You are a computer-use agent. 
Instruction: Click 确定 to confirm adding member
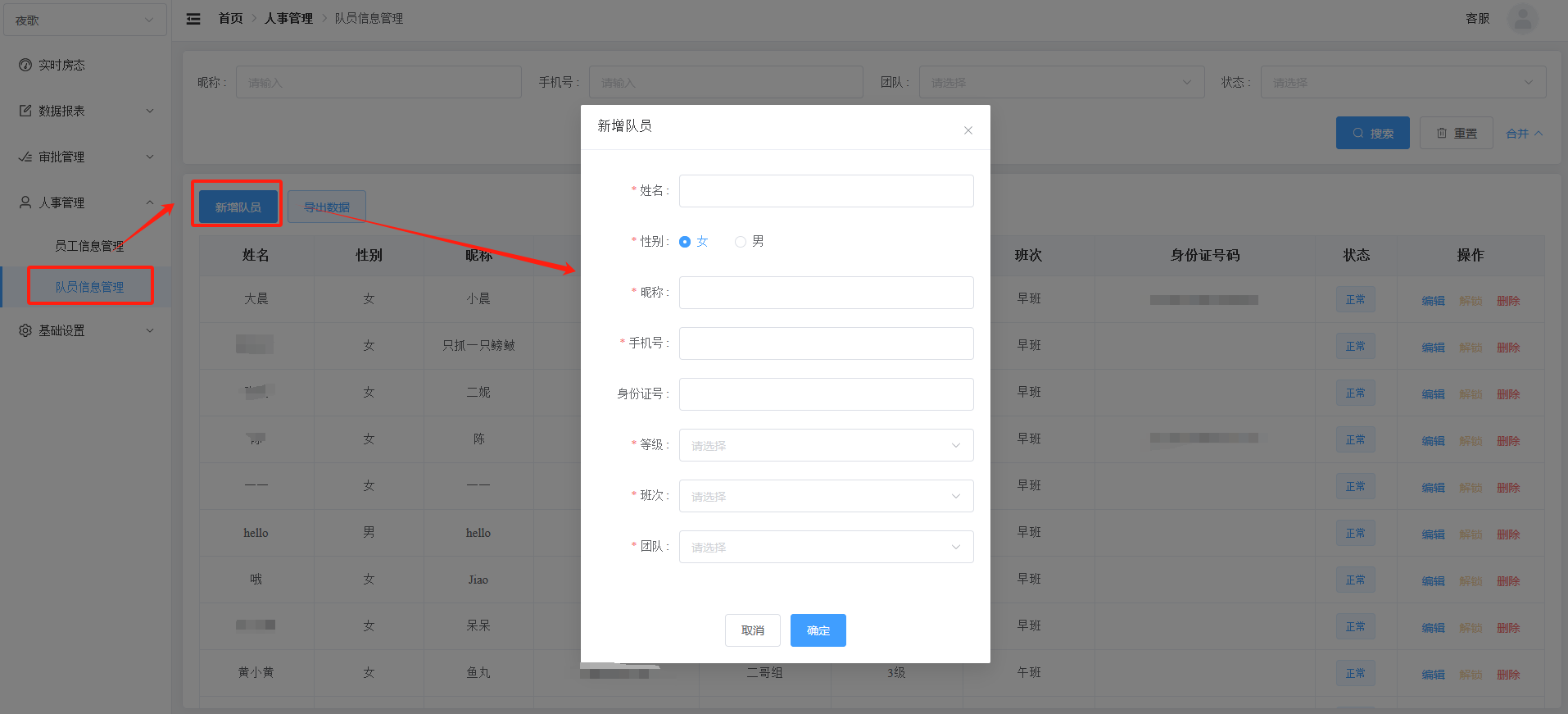pyautogui.click(x=818, y=630)
